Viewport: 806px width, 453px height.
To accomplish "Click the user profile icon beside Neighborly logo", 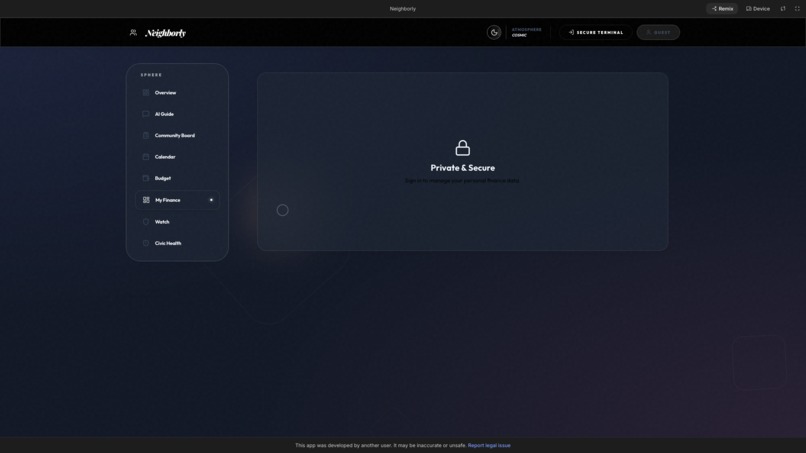I will click(x=133, y=32).
